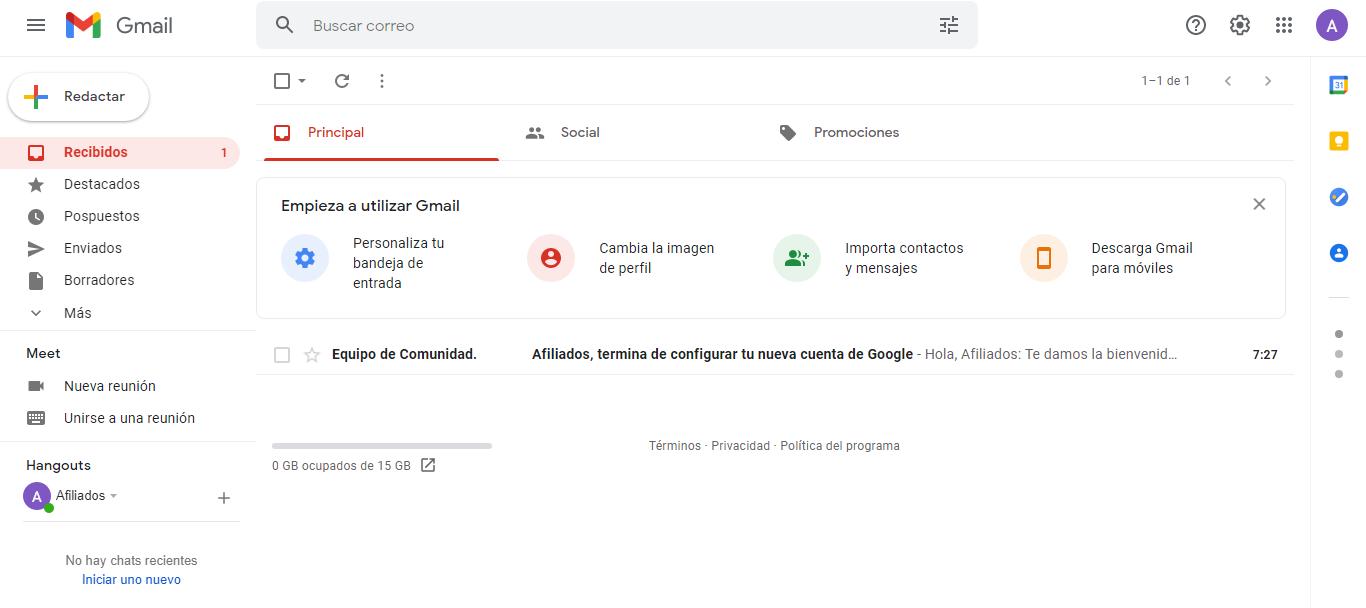This screenshot has width=1366, height=608.
Task: Switch to the Principal tab
Action: click(381, 132)
